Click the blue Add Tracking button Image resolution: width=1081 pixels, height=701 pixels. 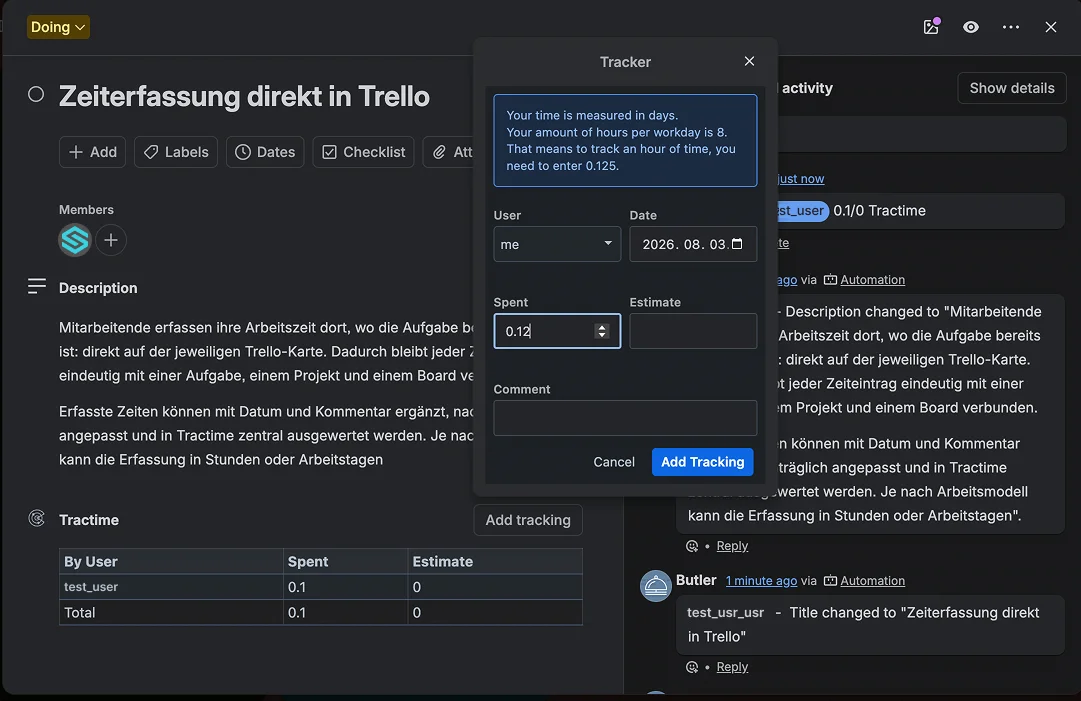[x=703, y=462]
